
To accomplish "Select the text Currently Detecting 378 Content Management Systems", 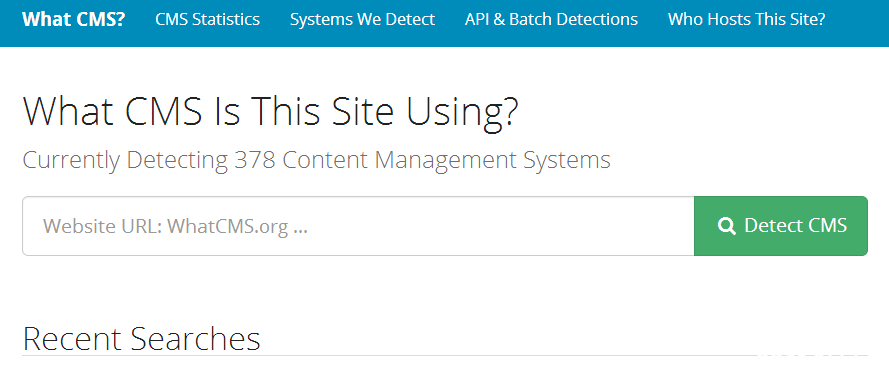I will point(316,161).
